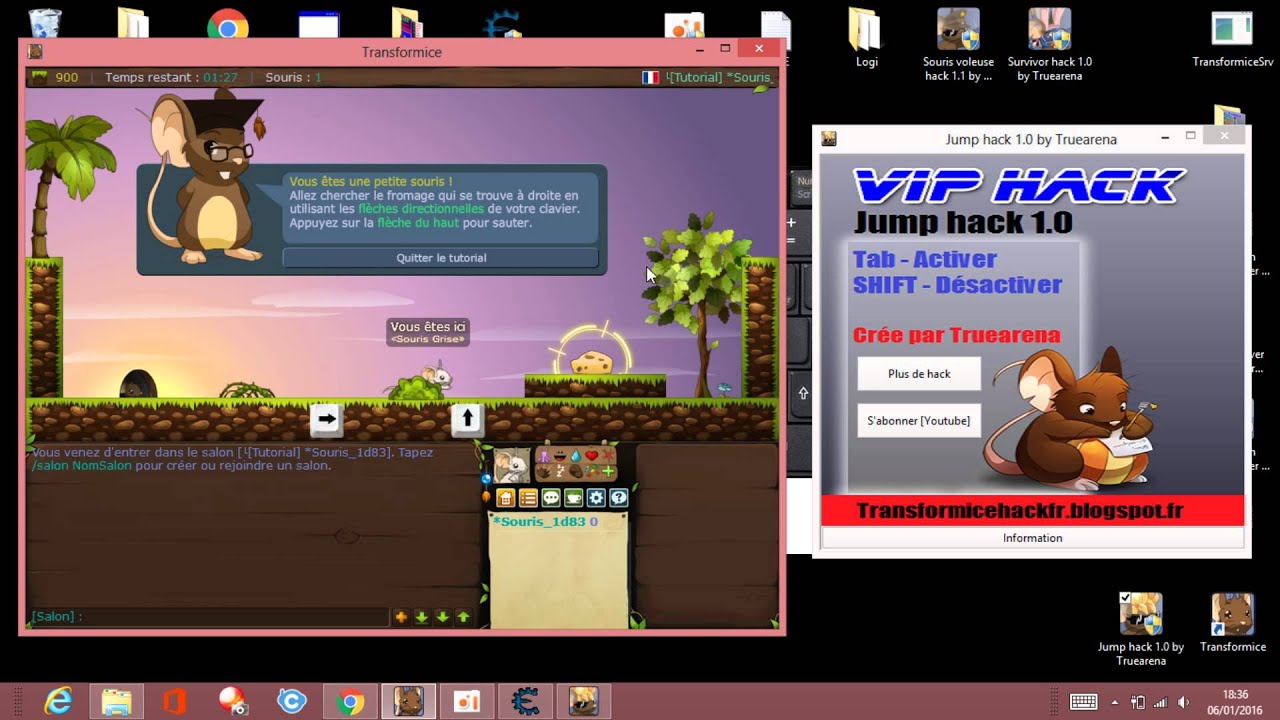Viewport: 1280px width, 720px height.
Task: Click the French flag community icon
Action: pos(650,77)
